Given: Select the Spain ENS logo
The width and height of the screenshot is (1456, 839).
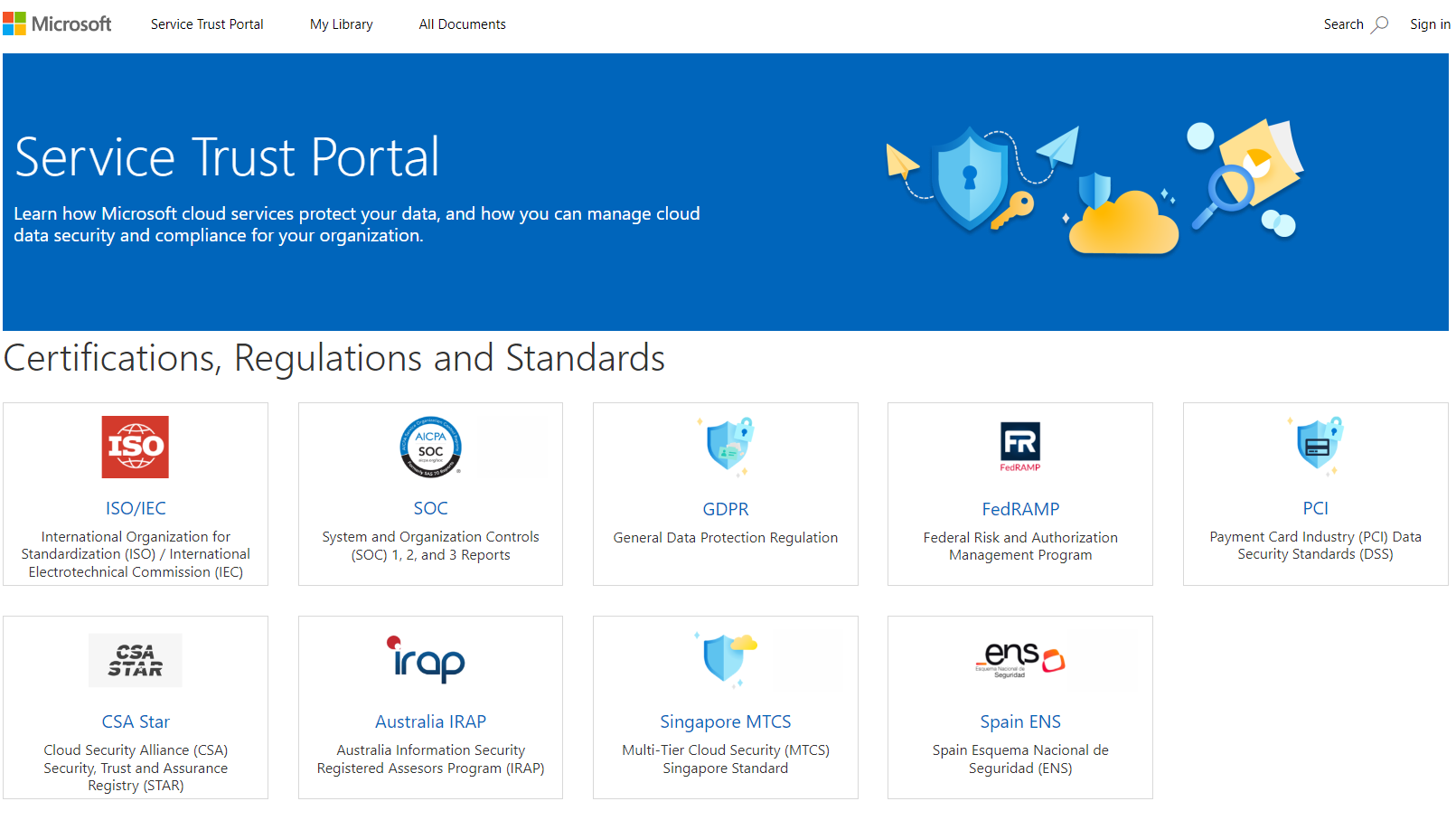Looking at the screenshot, I should [x=1019, y=659].
